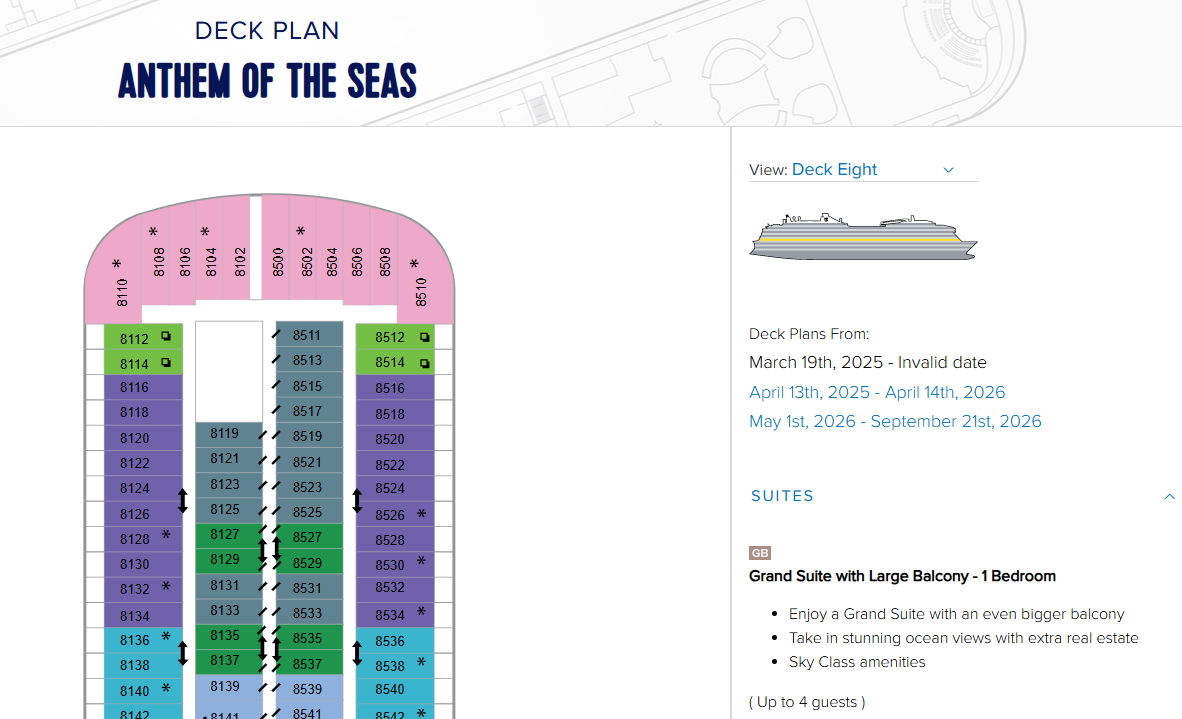This screenshot has width=1182, height=719.
Task: Choose stateroom 8122
Action: click(143, 464)
